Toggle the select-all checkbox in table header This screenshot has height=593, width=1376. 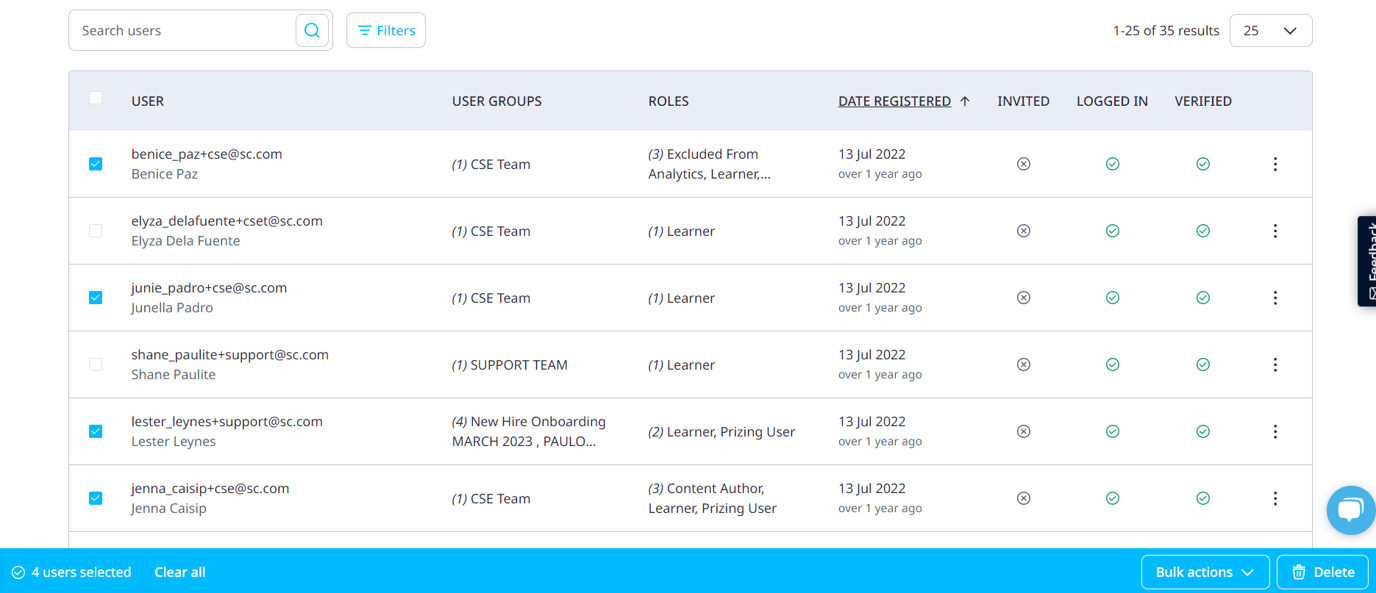click(95, 98)
